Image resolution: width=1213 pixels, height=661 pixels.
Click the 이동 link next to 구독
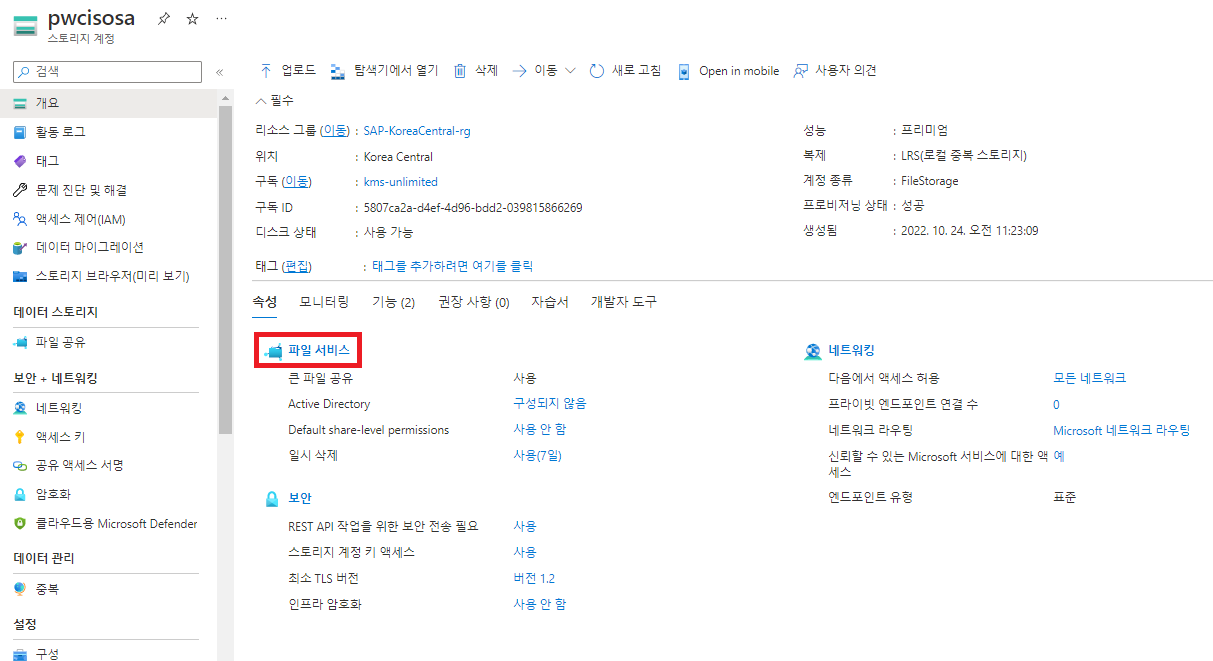296,182
